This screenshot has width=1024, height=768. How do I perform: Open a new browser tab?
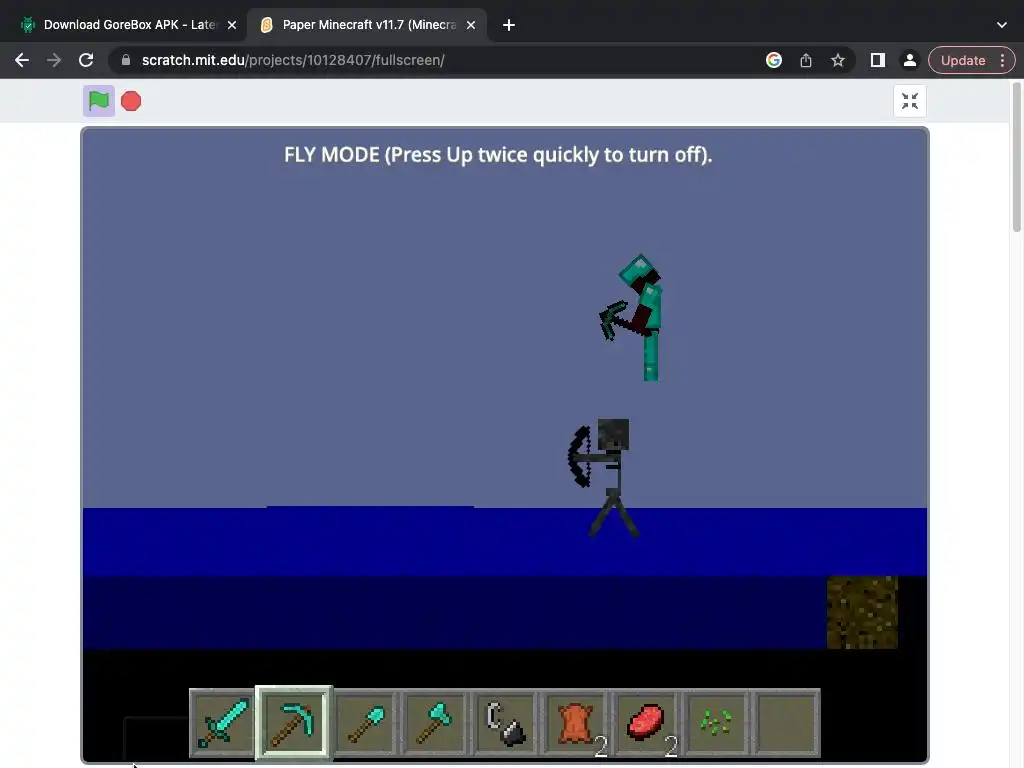(x=509, y=25)
